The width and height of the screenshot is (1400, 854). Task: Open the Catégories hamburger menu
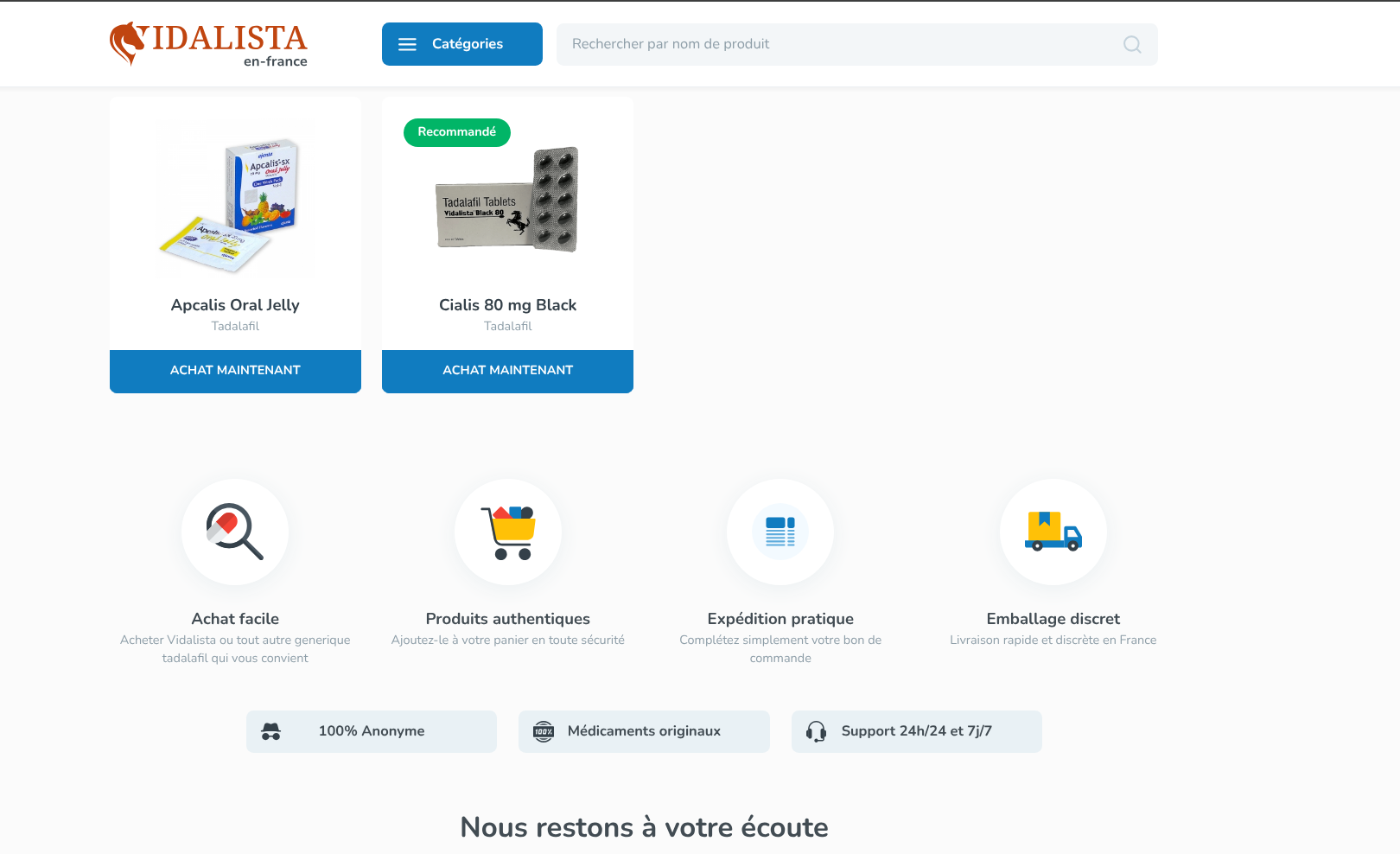click(x=462, y=44)
